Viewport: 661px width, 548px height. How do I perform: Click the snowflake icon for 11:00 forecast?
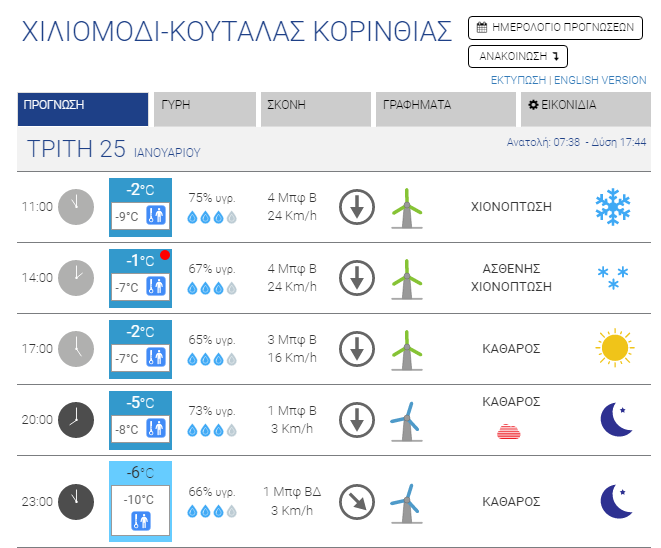(x=612, y=207)
